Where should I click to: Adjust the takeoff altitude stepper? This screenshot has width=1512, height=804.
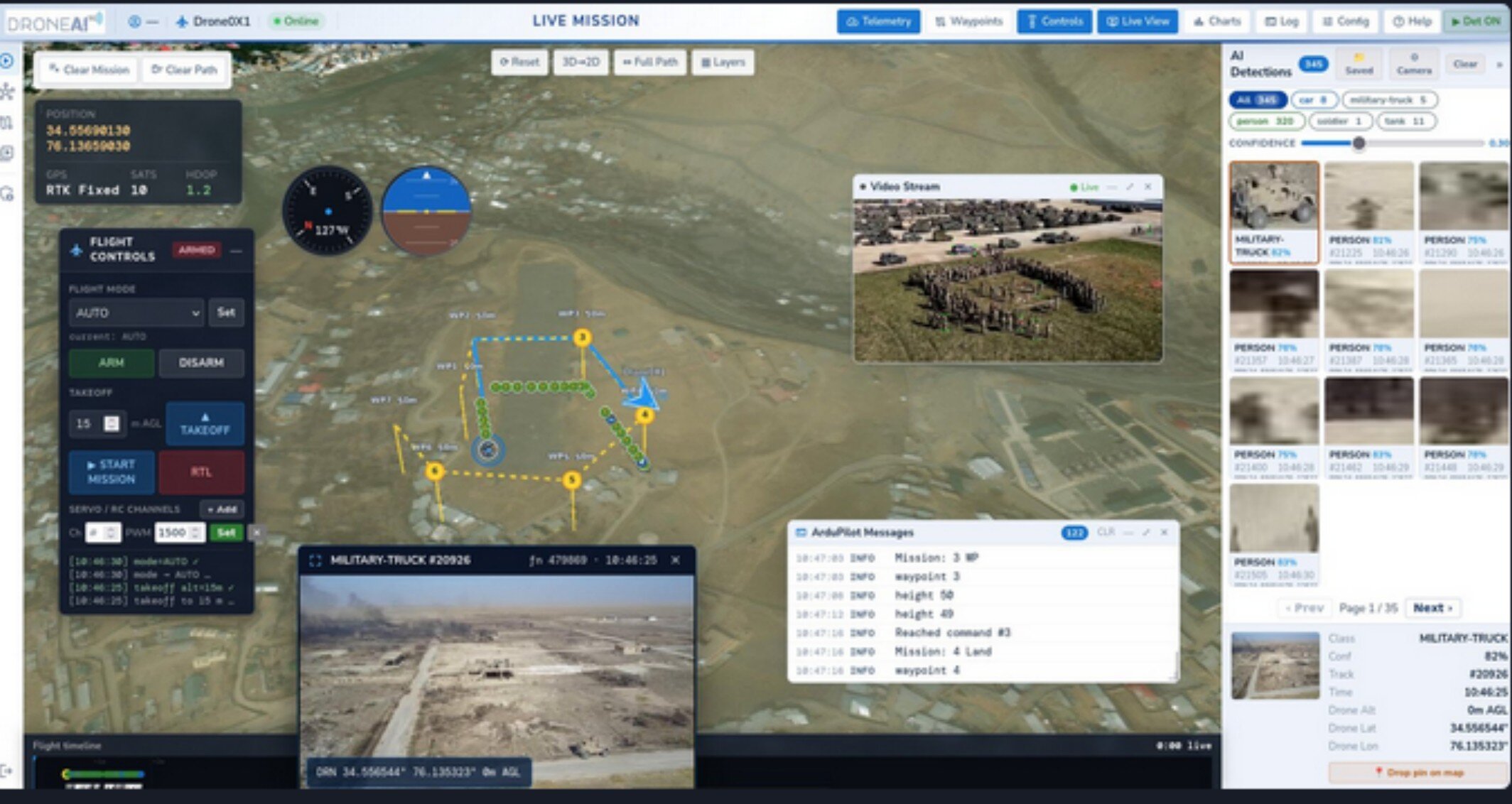click(x=112, y=424)
